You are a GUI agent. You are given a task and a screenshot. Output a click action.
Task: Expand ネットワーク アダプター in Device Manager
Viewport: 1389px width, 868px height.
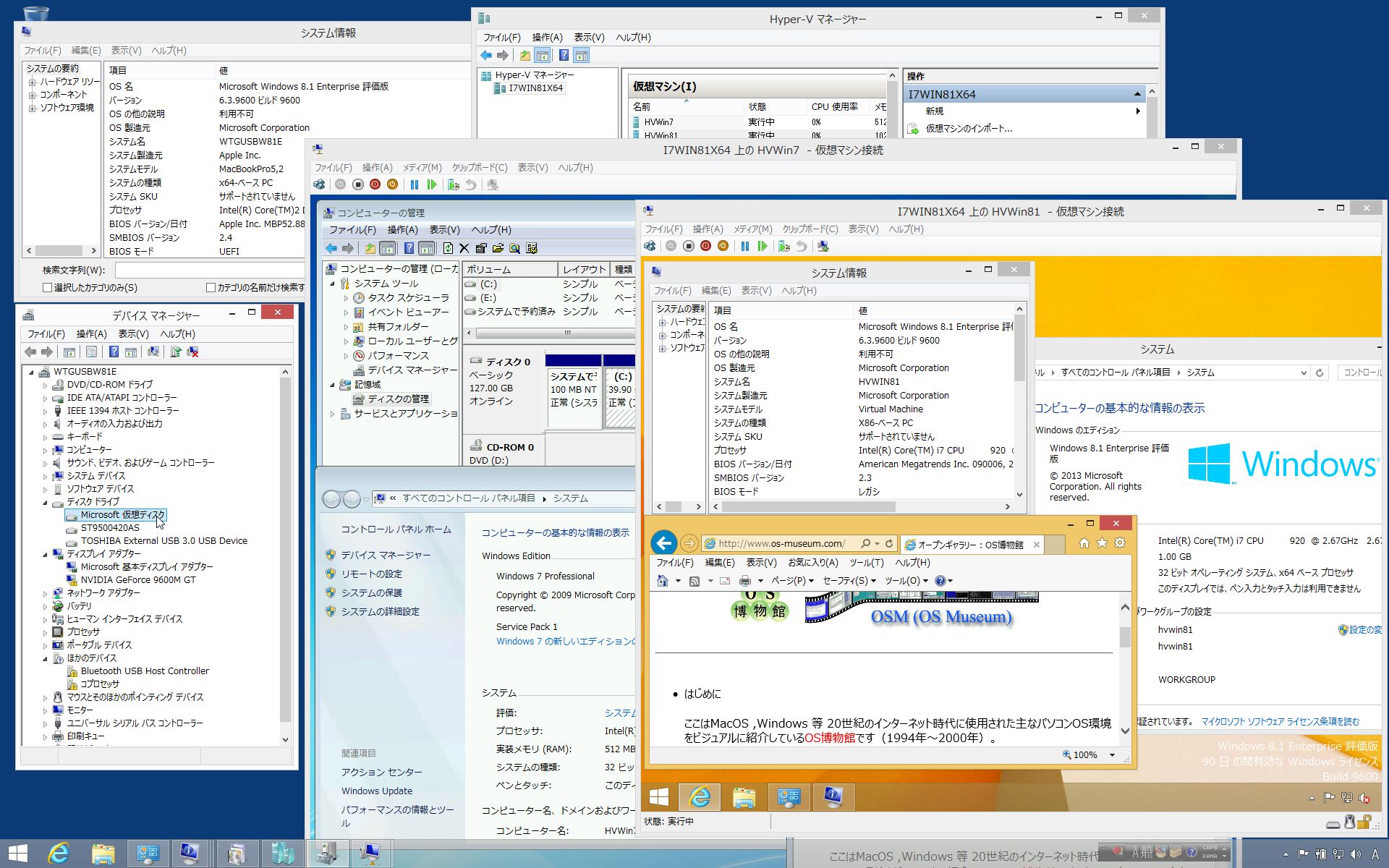(45, 593)
